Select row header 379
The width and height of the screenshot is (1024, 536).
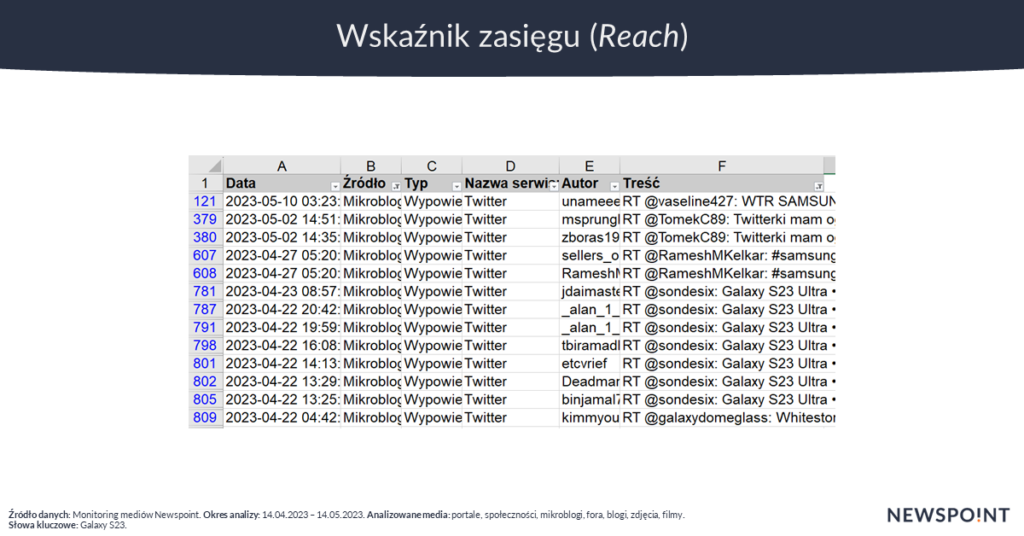206,219
